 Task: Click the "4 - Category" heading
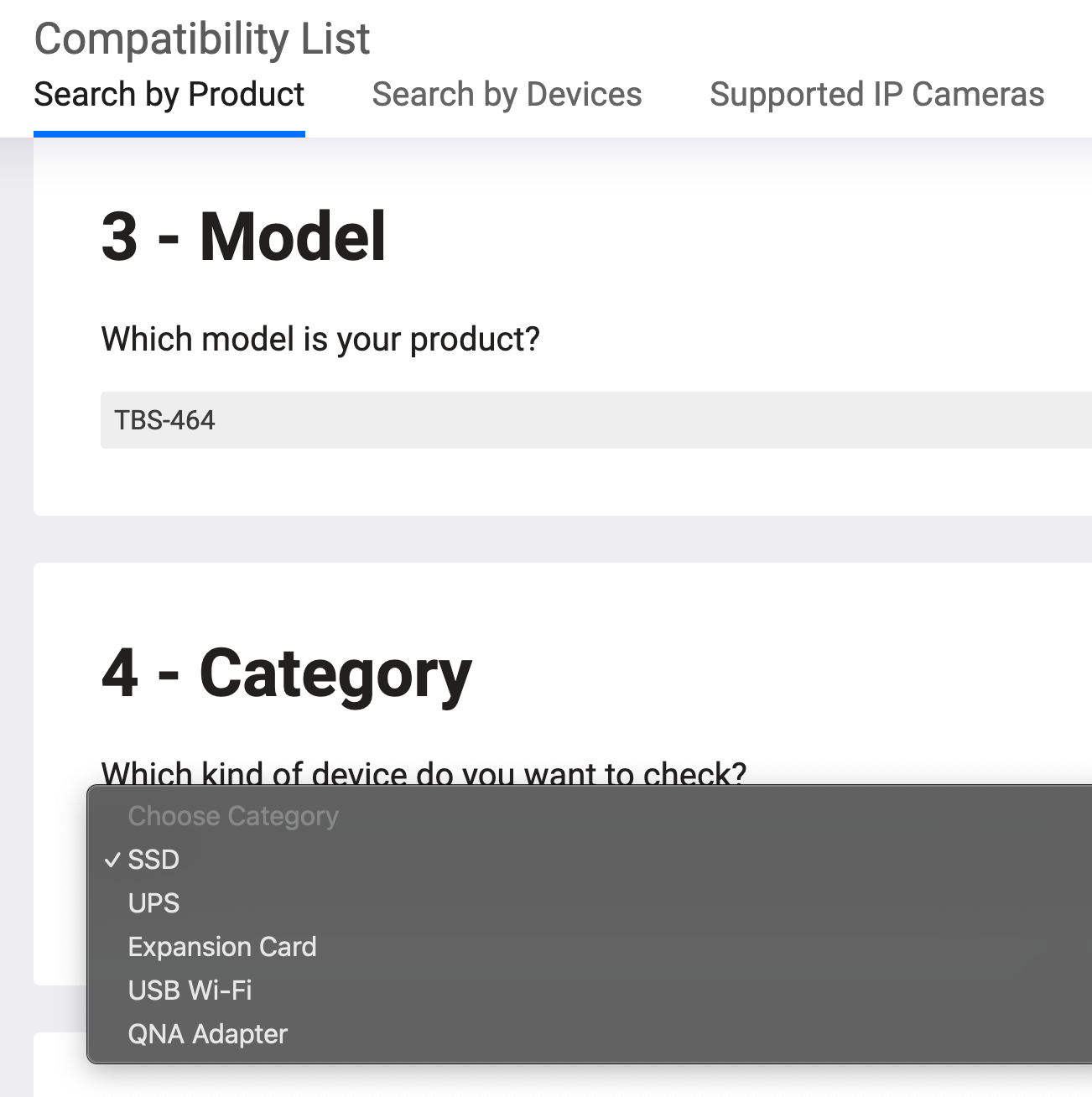[x=286, y=673]
